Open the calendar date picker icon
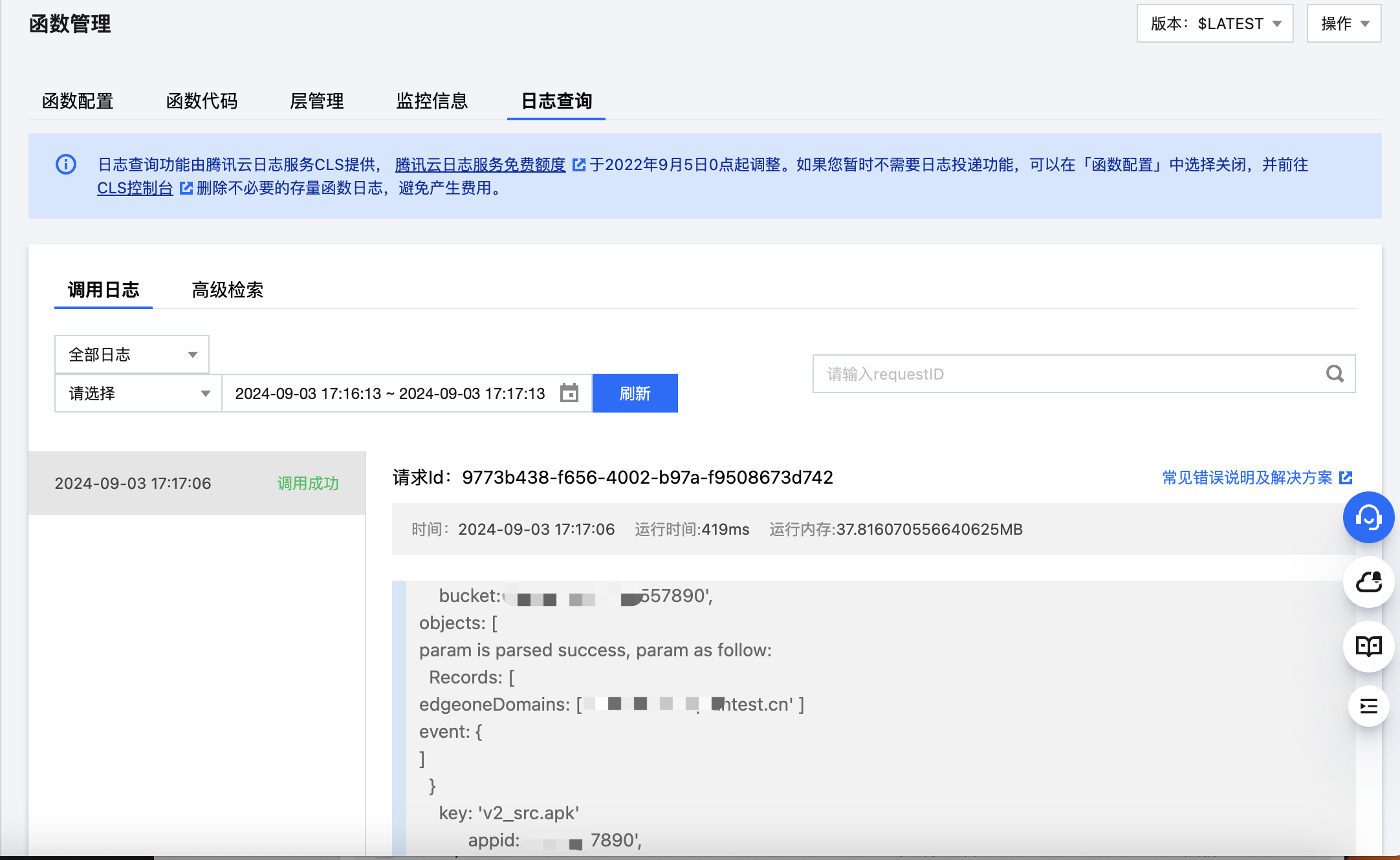This screenshot has width=1400, height=860. click(x=569, y=393)
